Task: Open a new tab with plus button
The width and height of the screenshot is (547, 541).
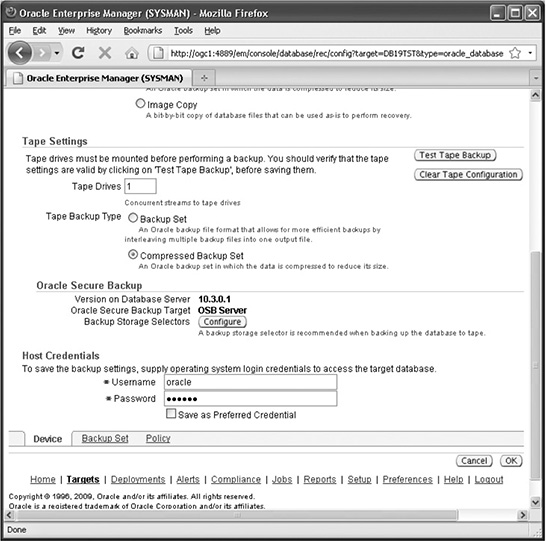Action: [204, 78]
